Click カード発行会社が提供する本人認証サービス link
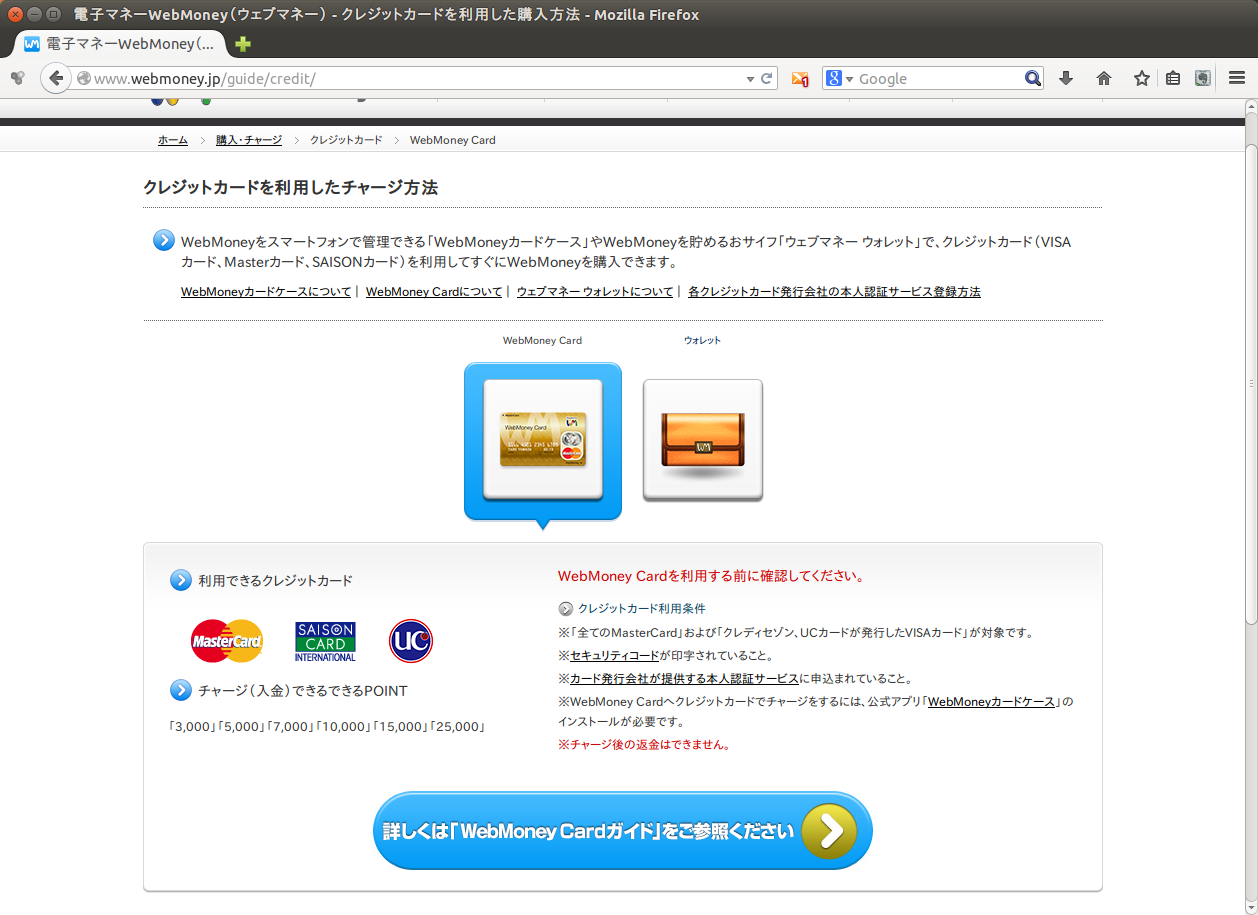Viewport: 1258px width, 915px height. pos(684,679)
